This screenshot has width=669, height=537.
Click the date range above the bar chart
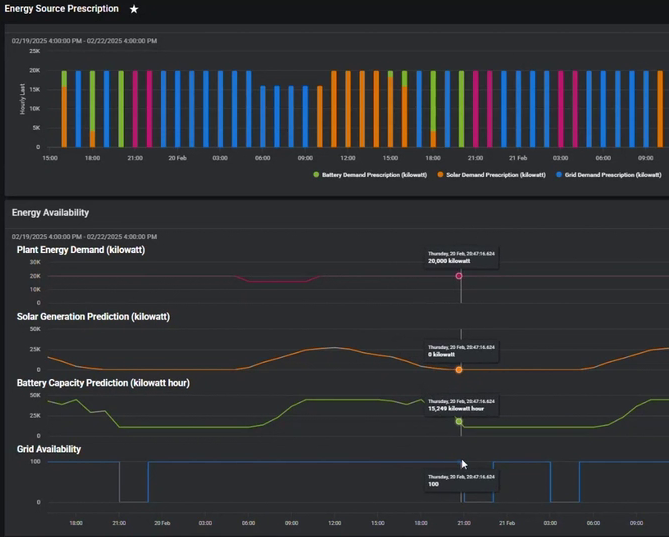point(84,41)
